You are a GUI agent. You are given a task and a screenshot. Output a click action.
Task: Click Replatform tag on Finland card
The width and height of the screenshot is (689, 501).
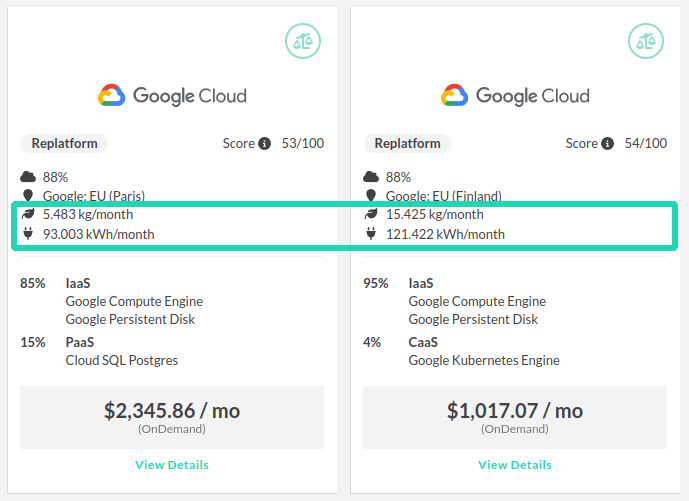point(407,144)
